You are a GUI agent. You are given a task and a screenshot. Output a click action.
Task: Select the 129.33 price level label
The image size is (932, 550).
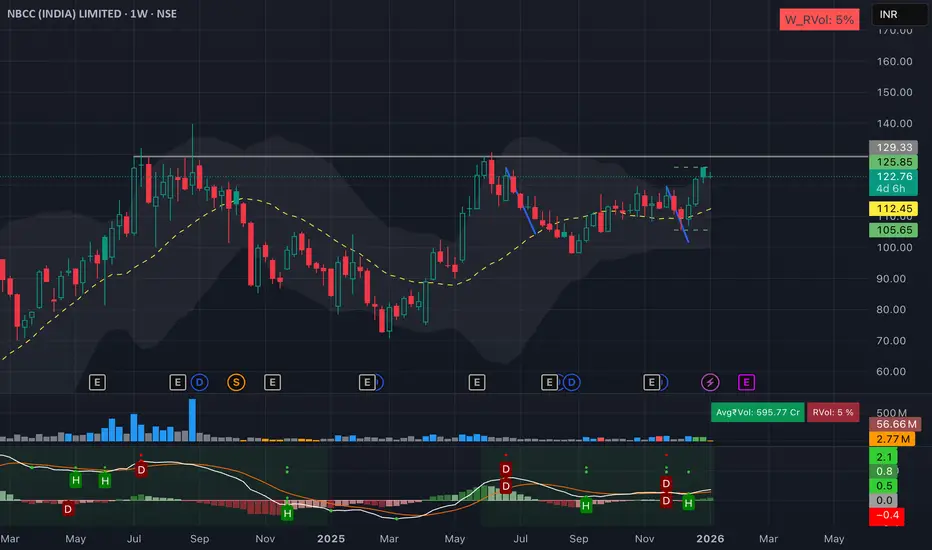click(893, 147)
